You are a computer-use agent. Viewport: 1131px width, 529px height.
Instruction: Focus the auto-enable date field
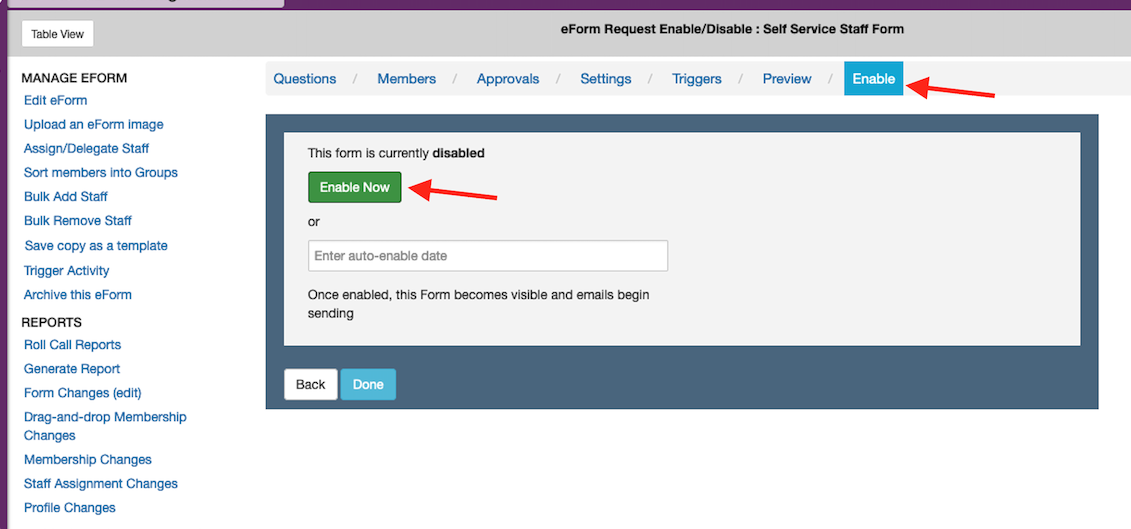pyautogui.click(x=487, y=256)
